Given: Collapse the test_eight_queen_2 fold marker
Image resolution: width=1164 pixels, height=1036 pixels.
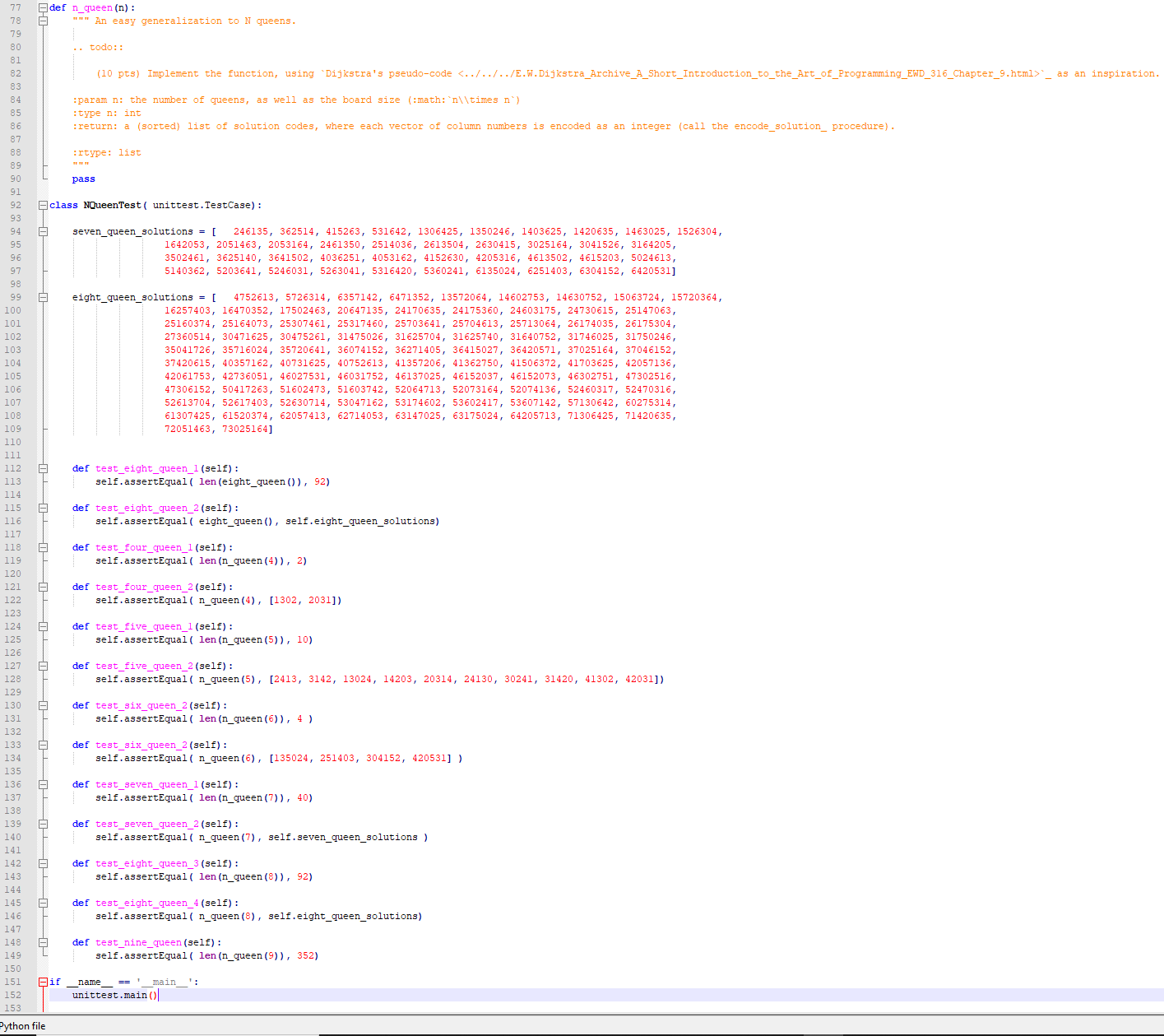Looking at the screenshot, I should [43, 508].
